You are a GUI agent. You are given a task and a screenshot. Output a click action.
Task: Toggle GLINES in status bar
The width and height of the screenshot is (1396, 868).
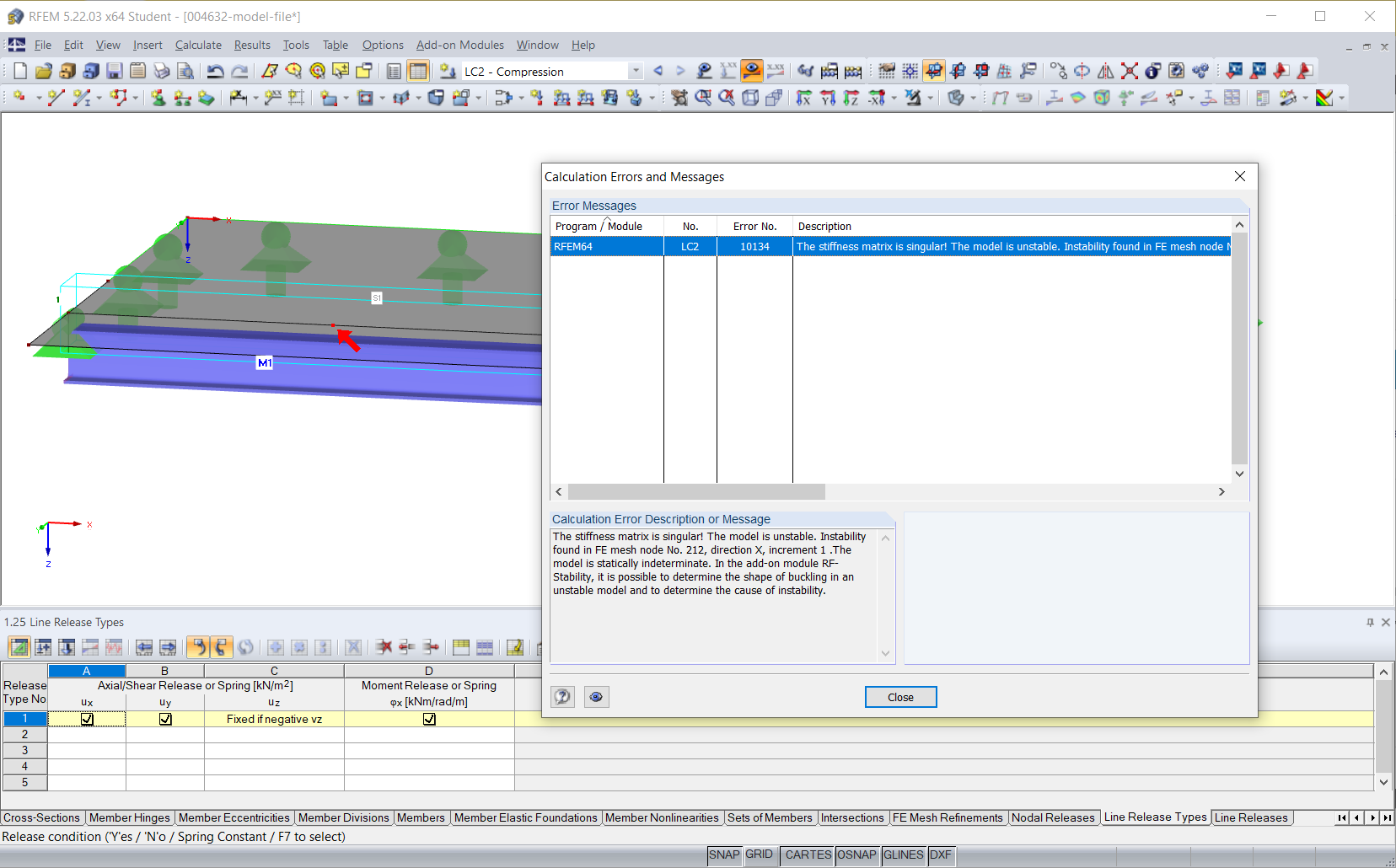point(903,855)
